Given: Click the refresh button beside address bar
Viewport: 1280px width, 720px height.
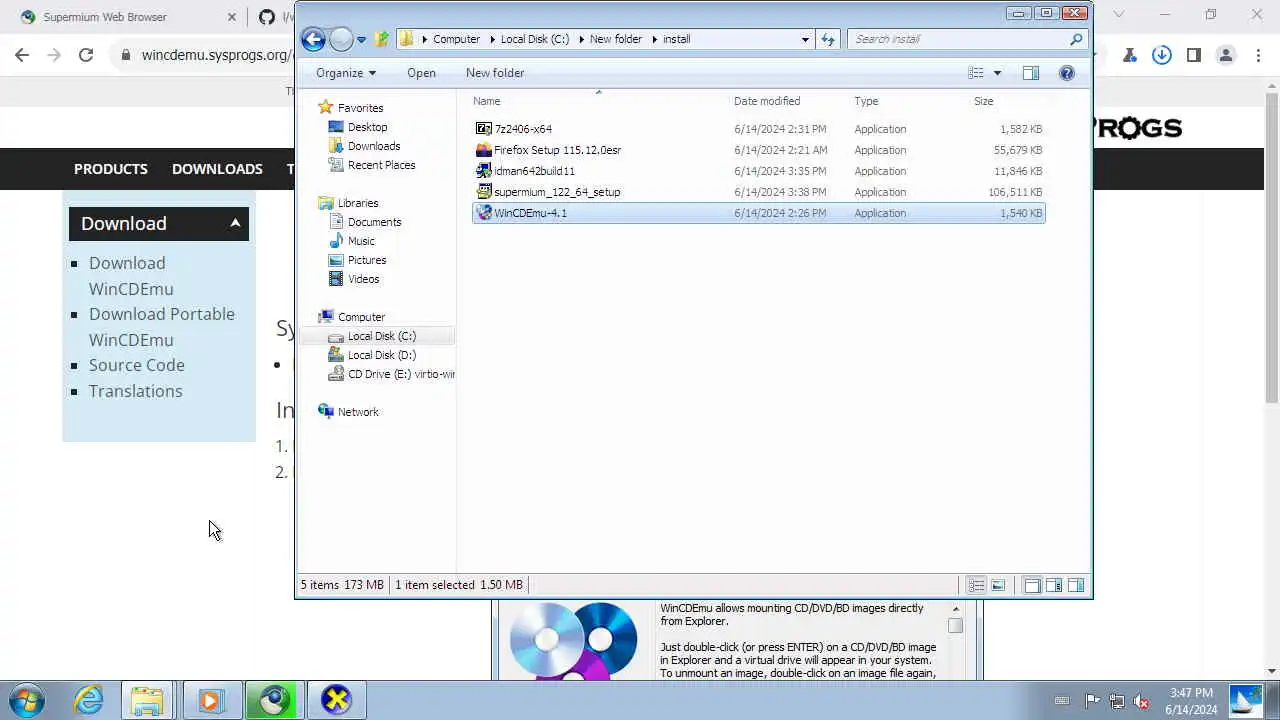Looking at the screenshot, I should 828,39.
